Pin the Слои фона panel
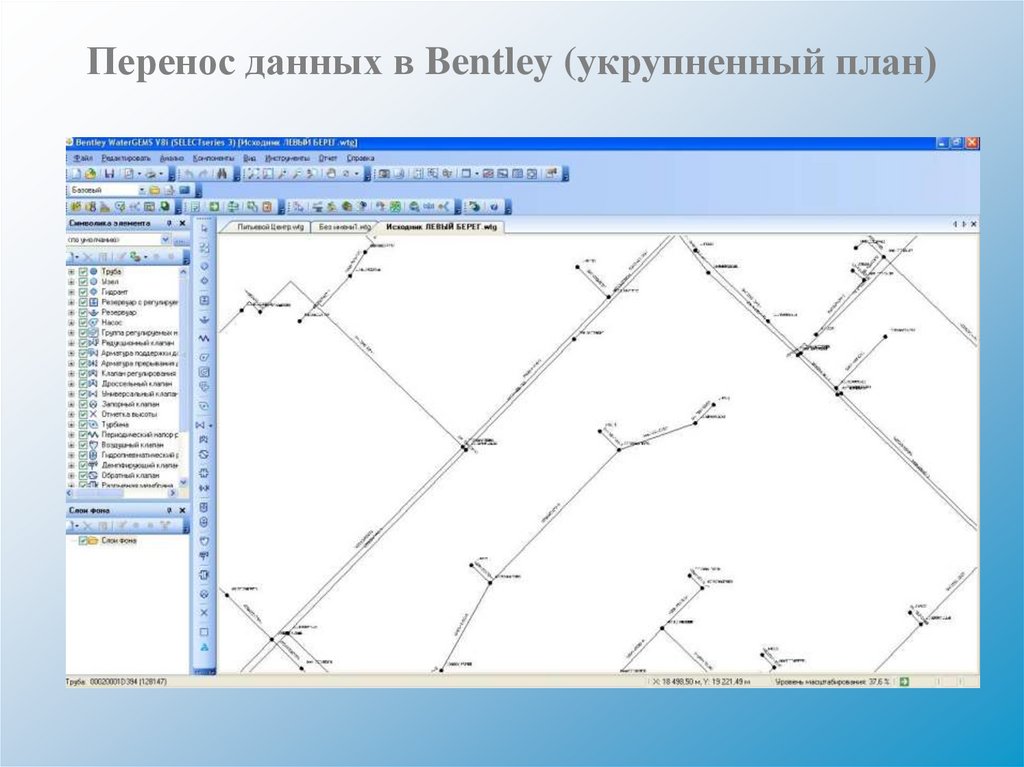Viewport: 1024px width, 767px height. click(169, 510)
